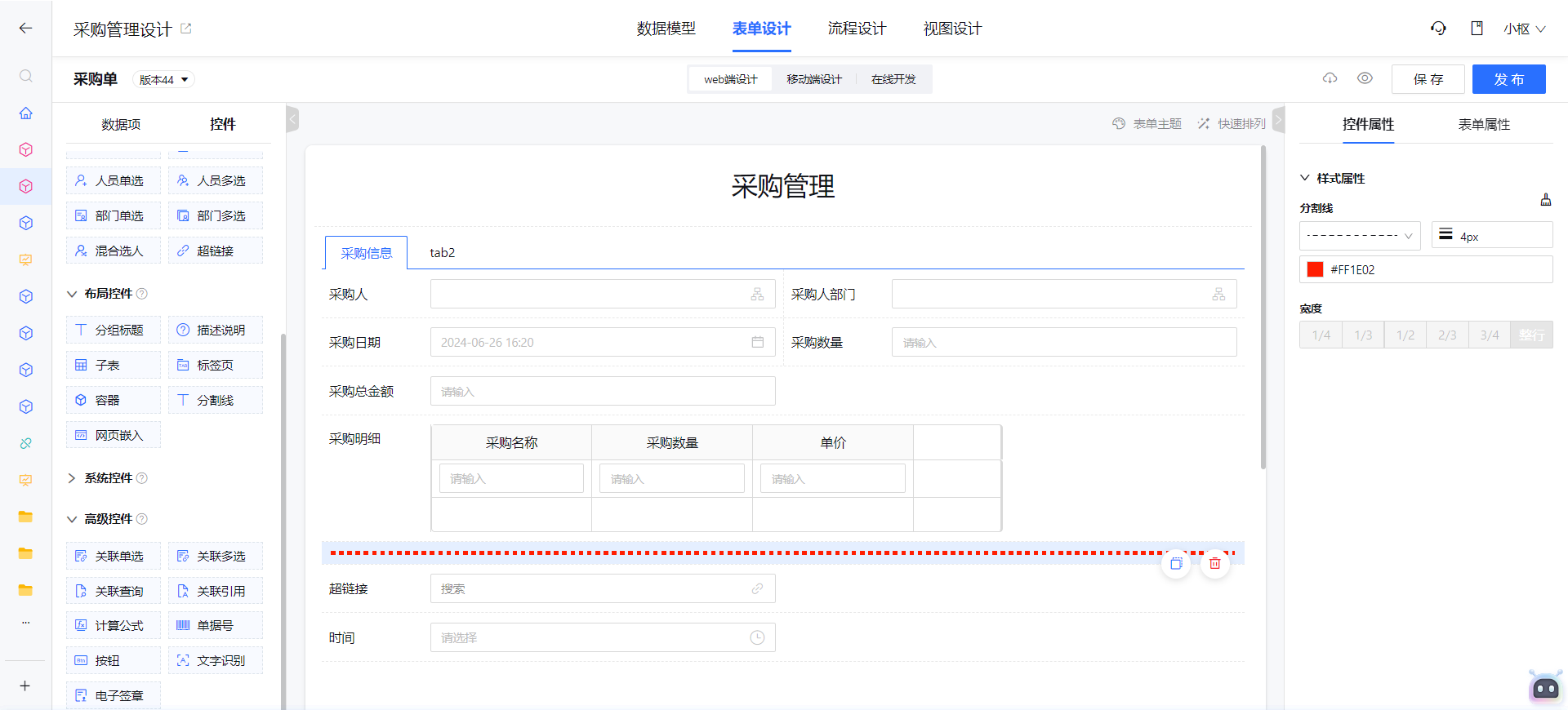Viewport: 1568px width, 710px height.
Task: Open divider line style dropdown
Action: 1360,235
